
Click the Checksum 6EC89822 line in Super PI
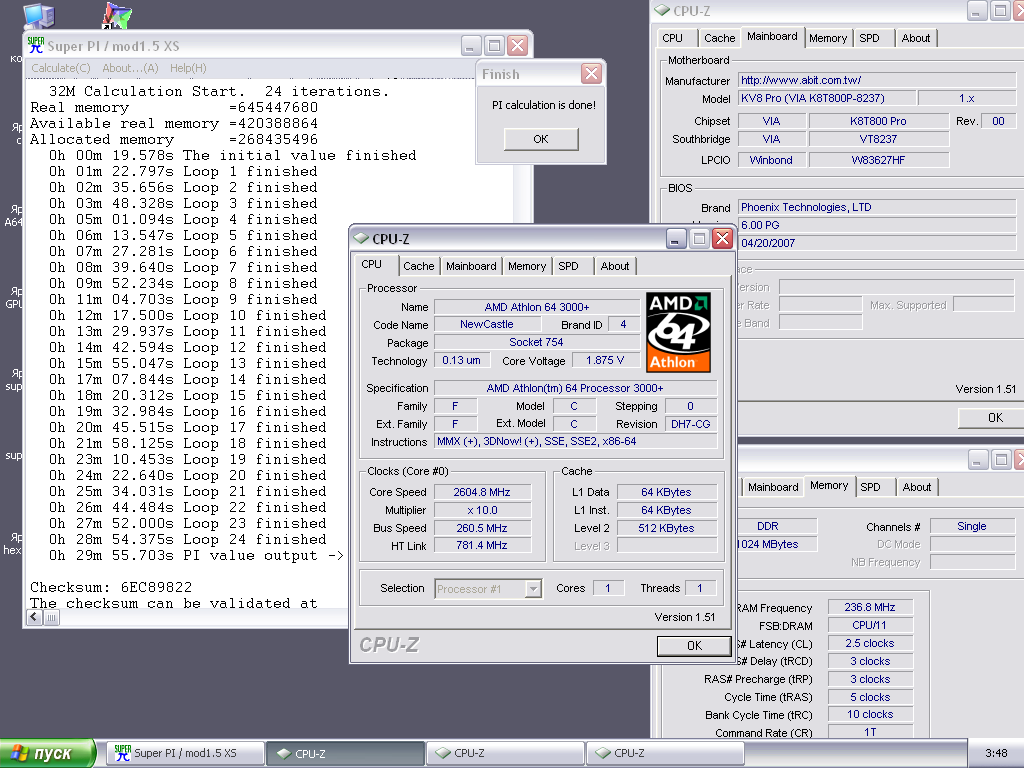[111, 587]
